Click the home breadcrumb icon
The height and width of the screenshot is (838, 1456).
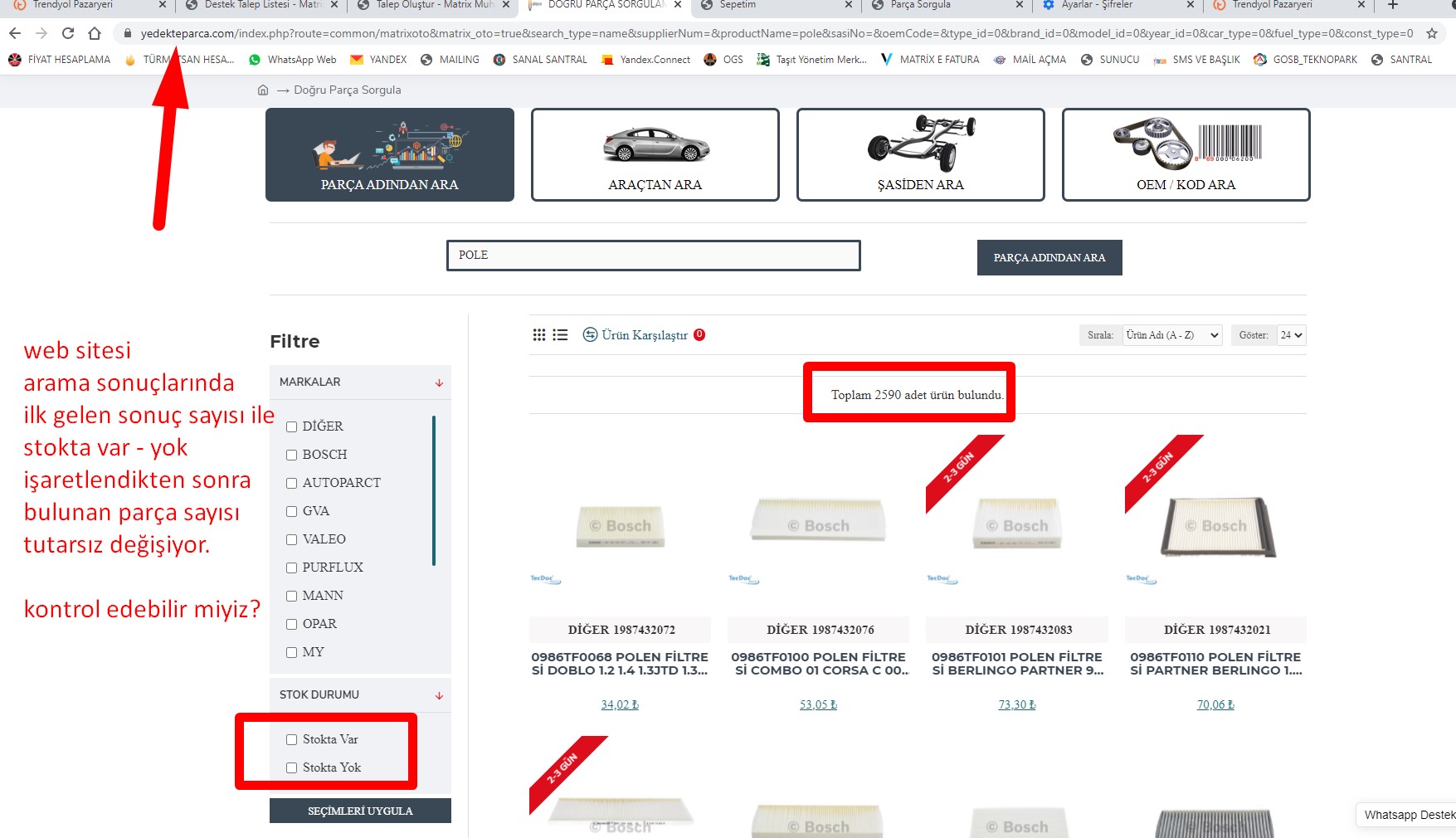point(263,90)
